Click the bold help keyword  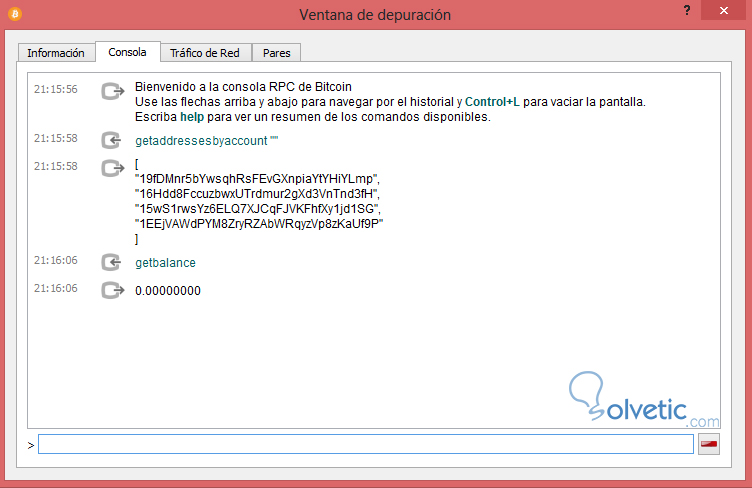[x=192, y=117]
